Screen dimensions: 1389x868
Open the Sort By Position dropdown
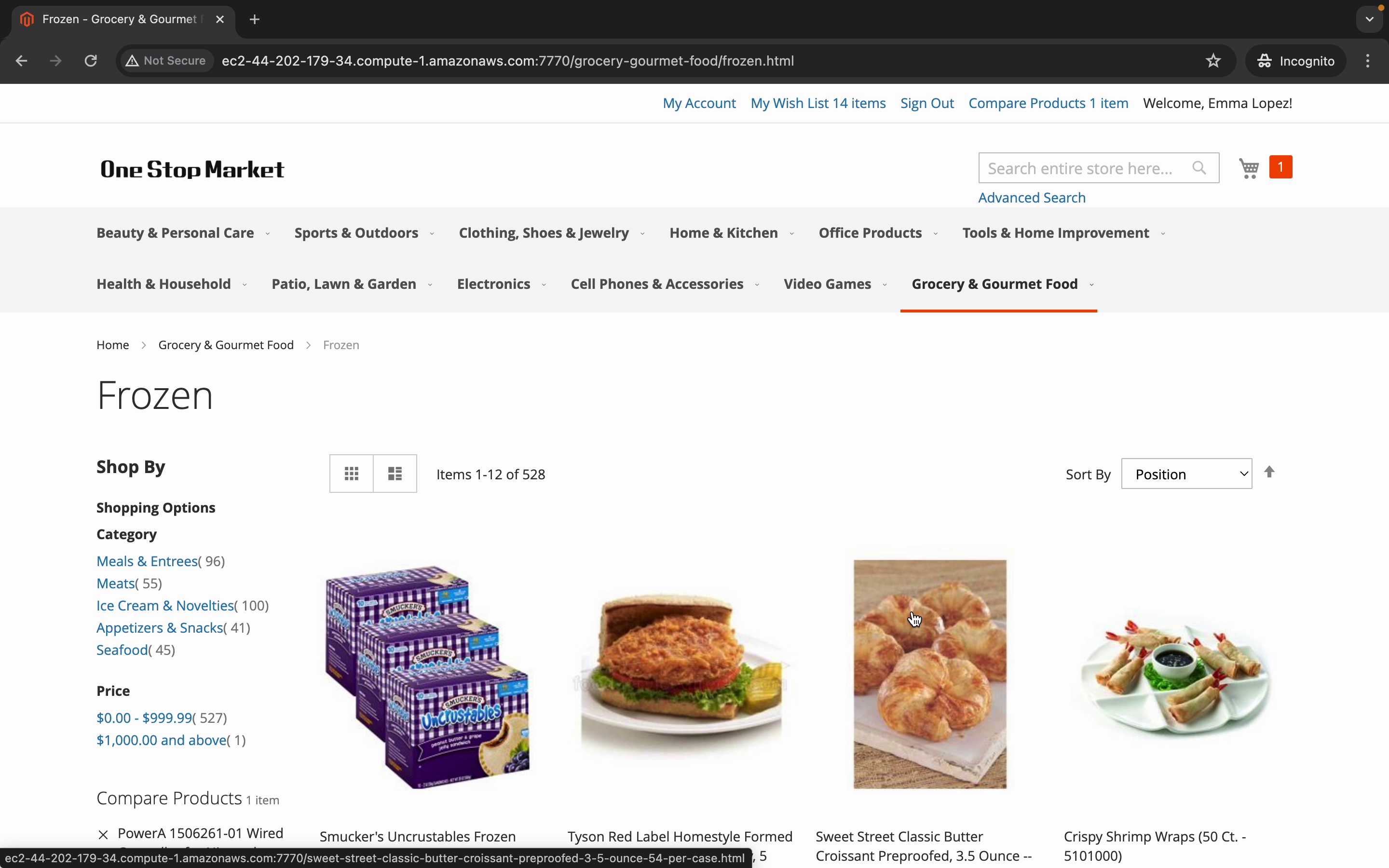click(1186, 474)
